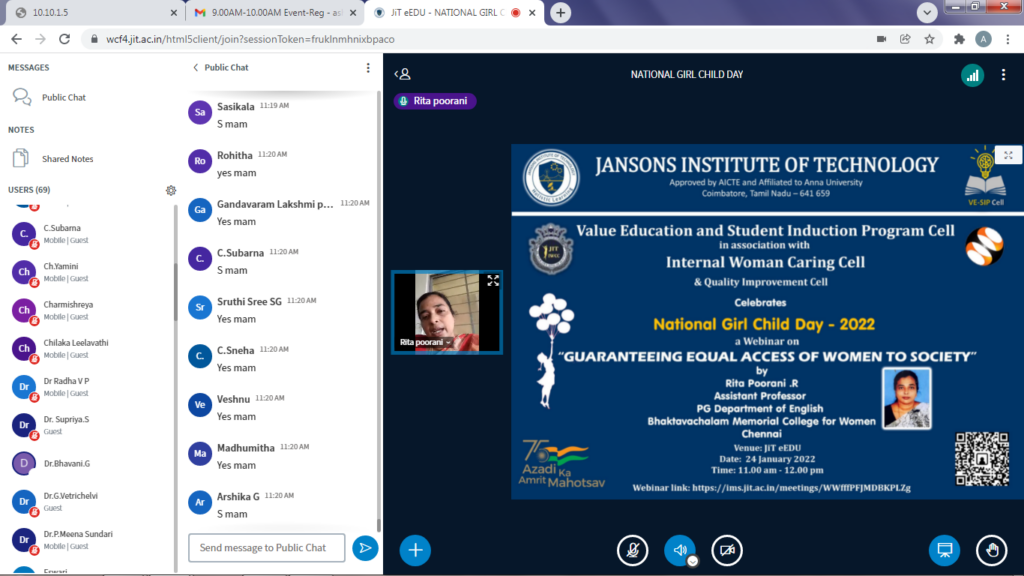This screenshot has height=576, width=1024.
Task: Select user Dr.P.Meena Sundari
Action: (x=89, y=540)
